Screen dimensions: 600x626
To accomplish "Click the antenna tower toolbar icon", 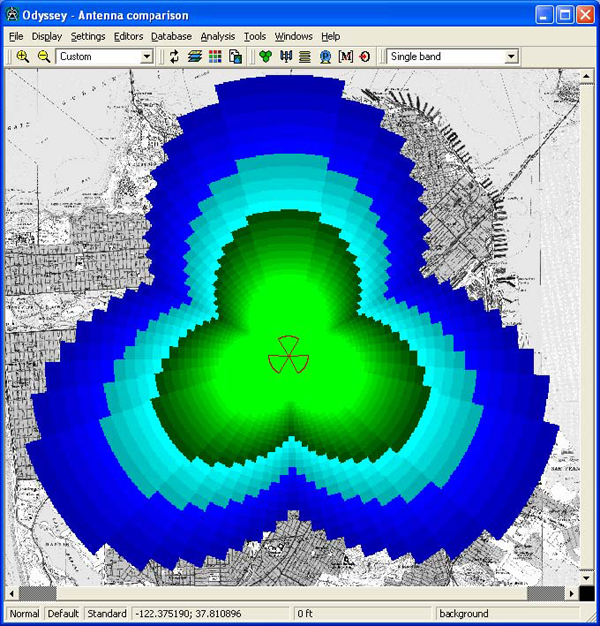I will pyautogui.click(x=286, y=57).
